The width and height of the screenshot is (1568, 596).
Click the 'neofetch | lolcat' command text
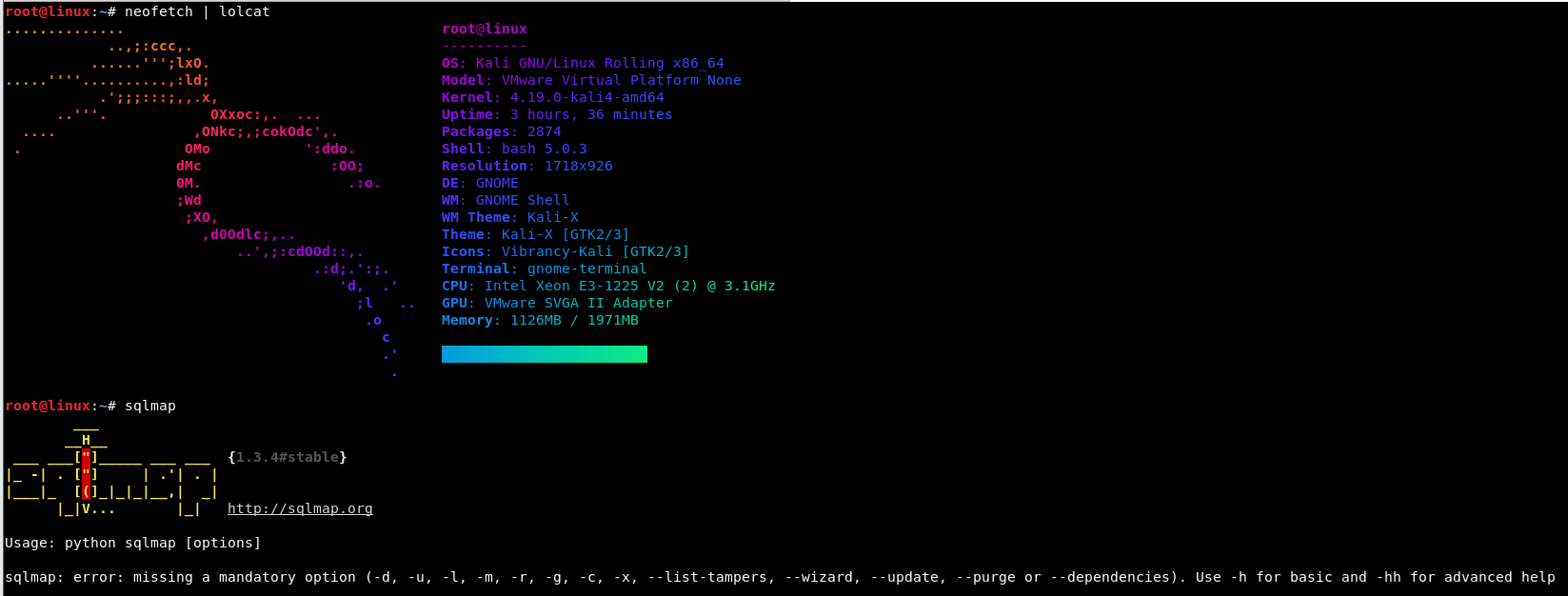197,11
